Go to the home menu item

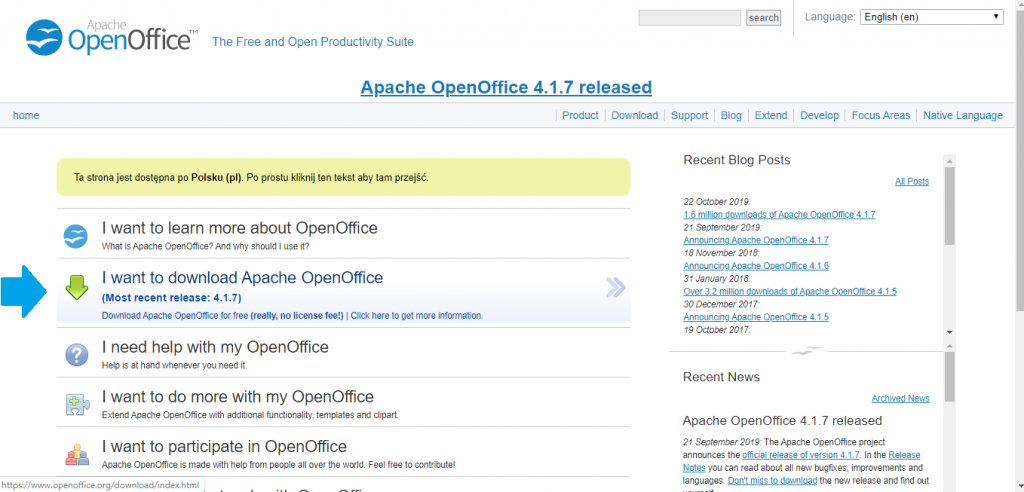26,116
